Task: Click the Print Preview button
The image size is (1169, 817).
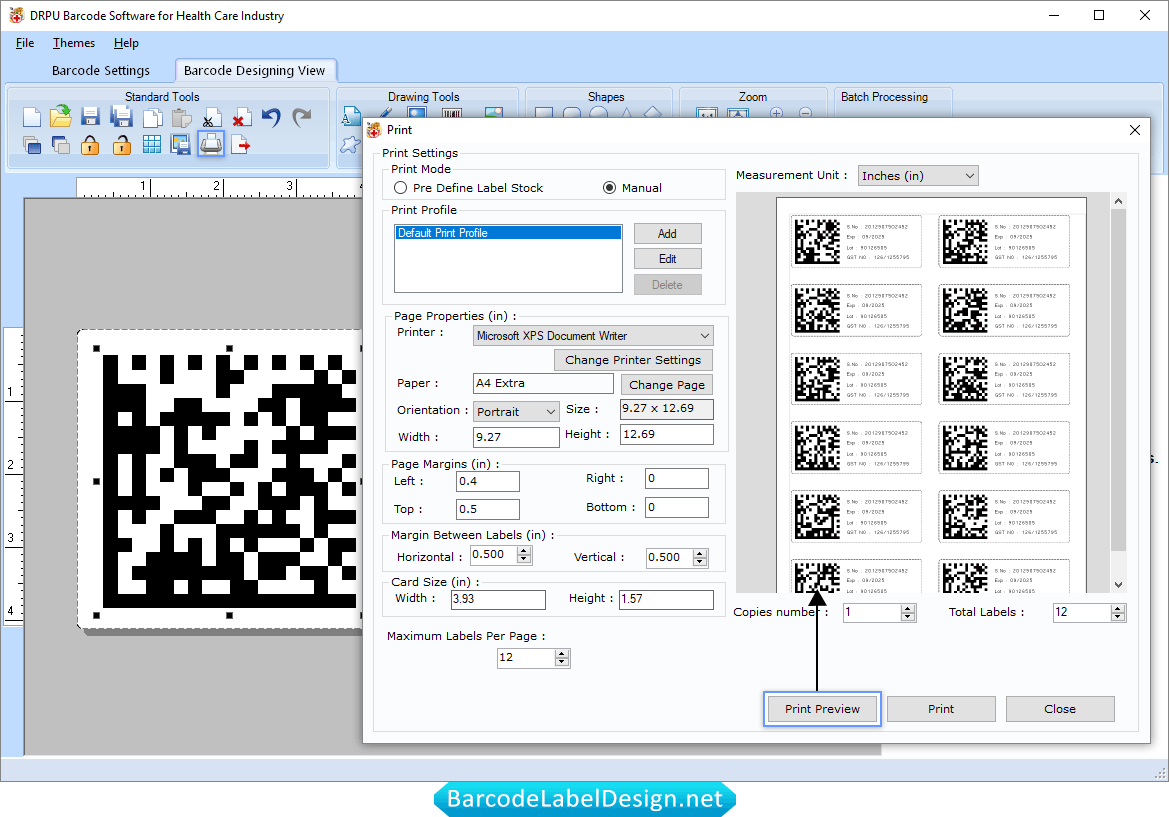Action: (822, 709)
